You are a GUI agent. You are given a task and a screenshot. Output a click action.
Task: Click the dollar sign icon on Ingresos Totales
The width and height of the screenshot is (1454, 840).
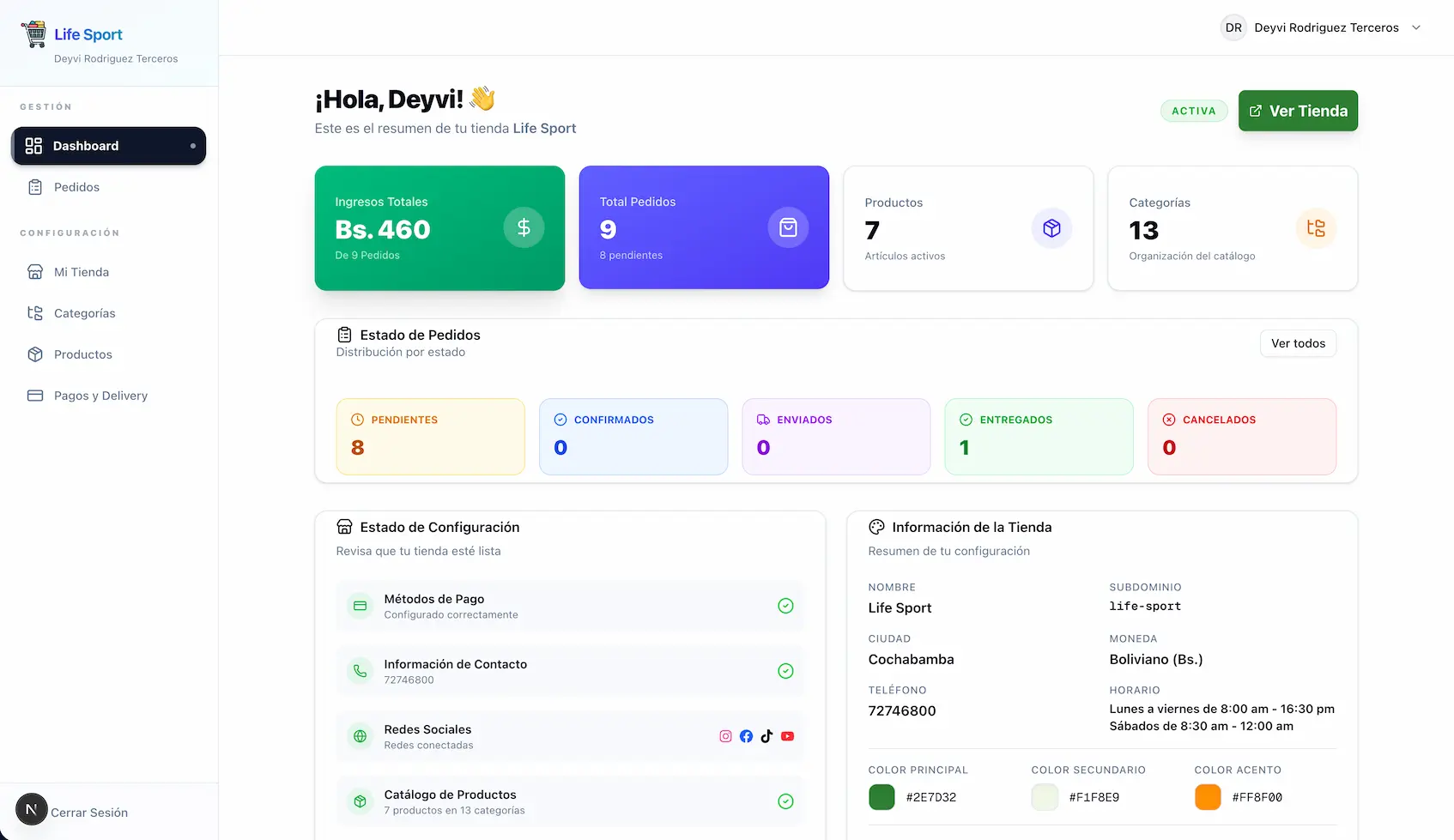click(x=524, y=227)
